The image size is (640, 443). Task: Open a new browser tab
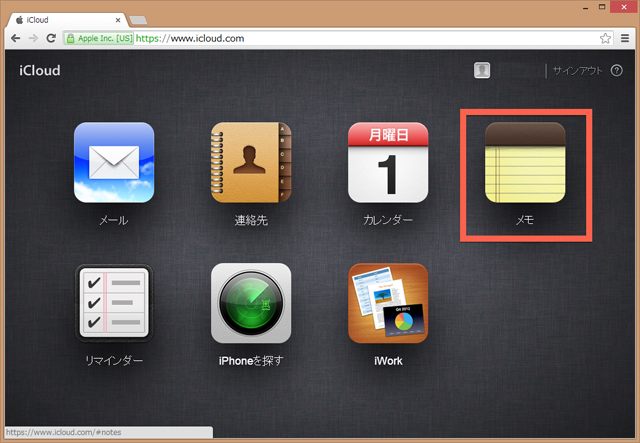pyautogui.click(x=138, y=20)
